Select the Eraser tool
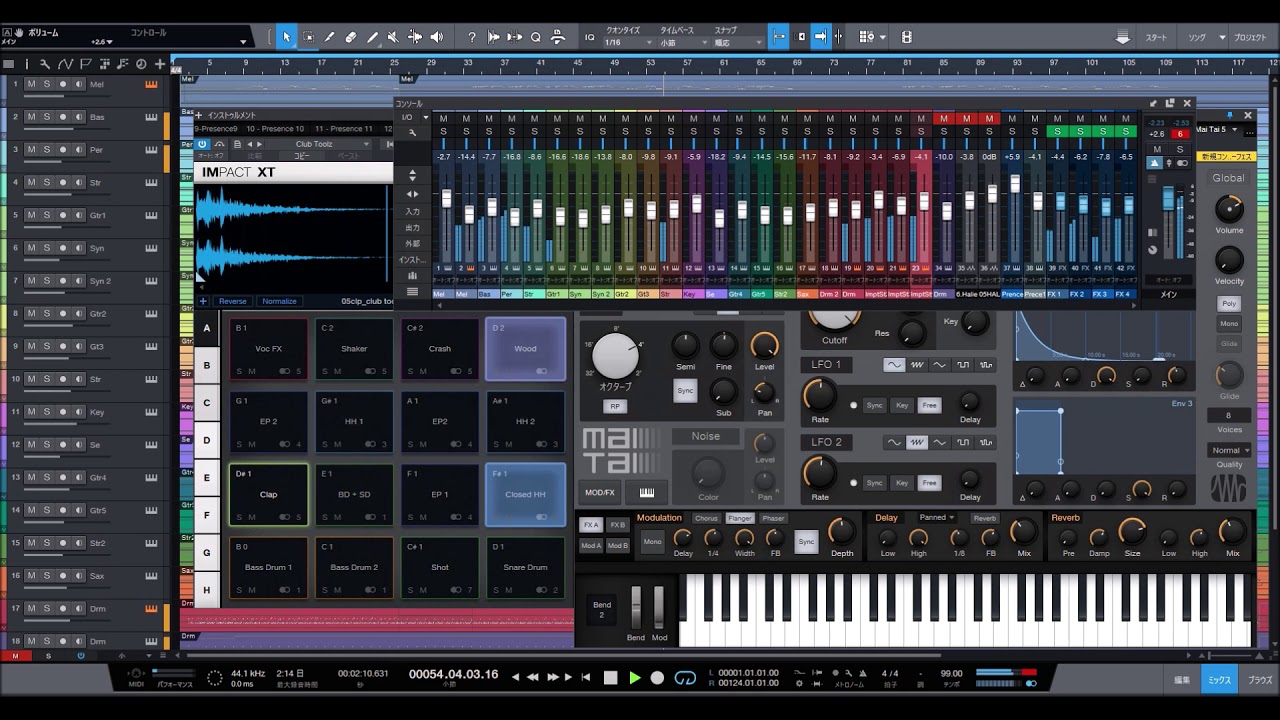 tap(351, 37)
